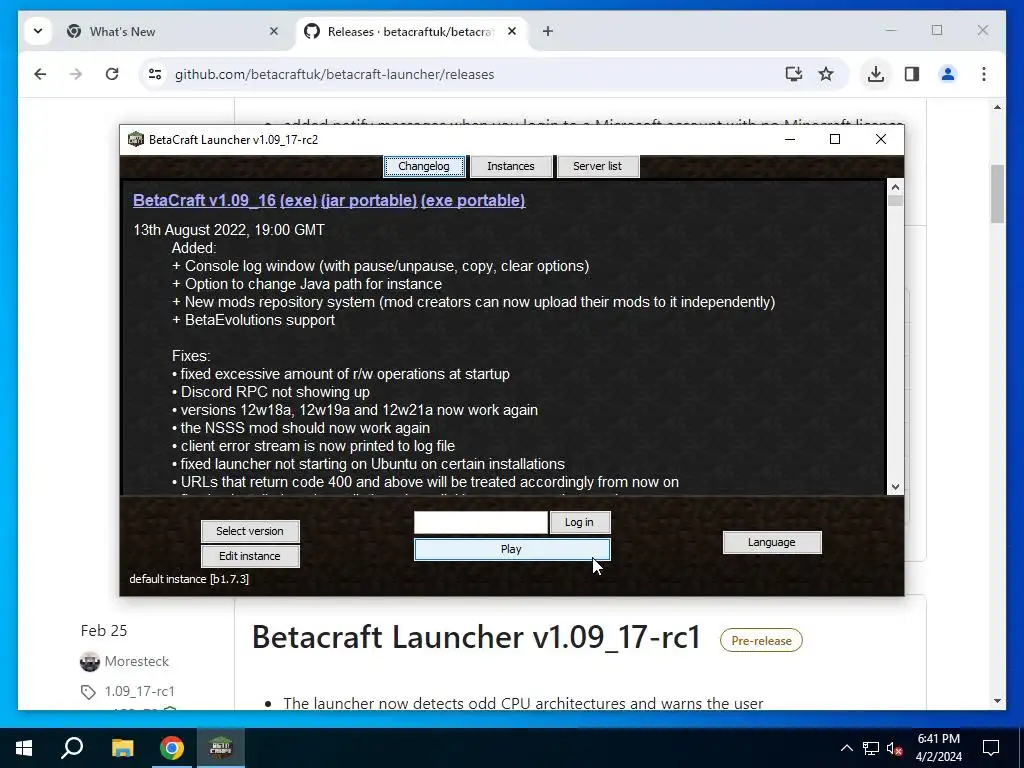Close the Releases betacraftuk tab
This screenshot has width=1024, height=768.
click(x=512, y=31)
